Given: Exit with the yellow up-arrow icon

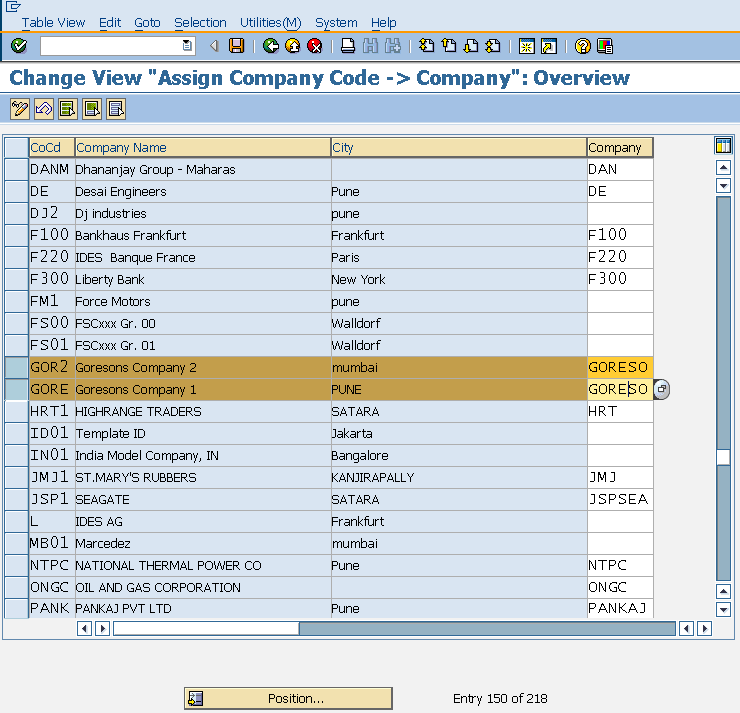Looking at the screenshot, I should (293, 46).
